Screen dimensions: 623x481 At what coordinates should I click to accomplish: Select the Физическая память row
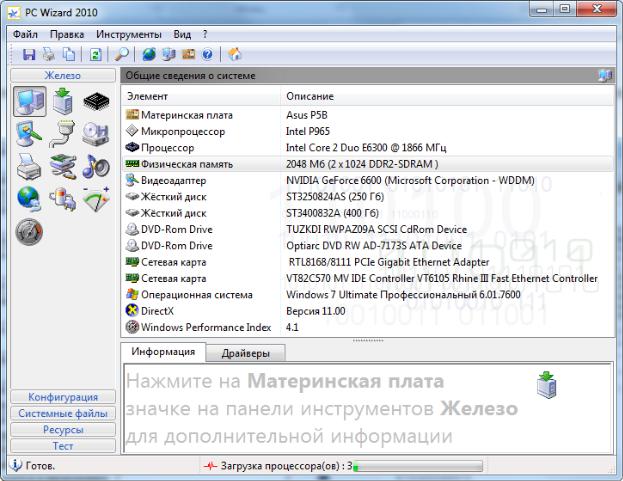[x=368, y=164]
